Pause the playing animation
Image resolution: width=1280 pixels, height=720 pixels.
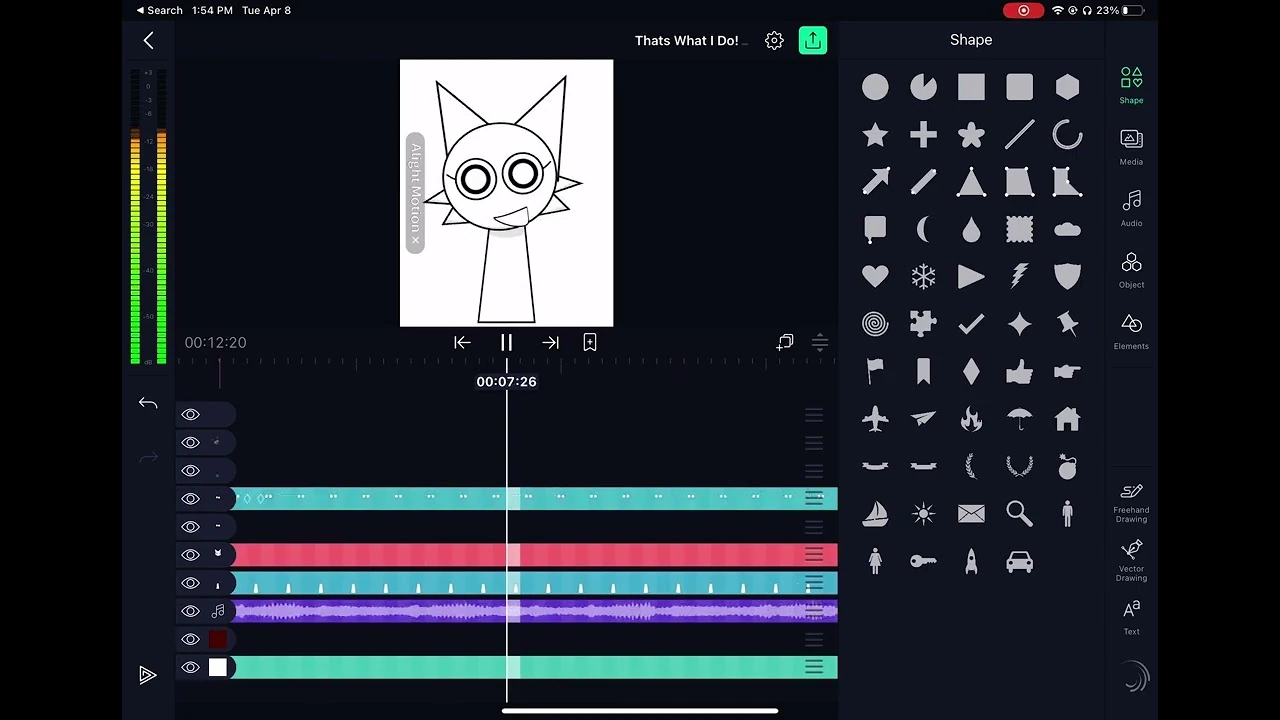point(506,342)
